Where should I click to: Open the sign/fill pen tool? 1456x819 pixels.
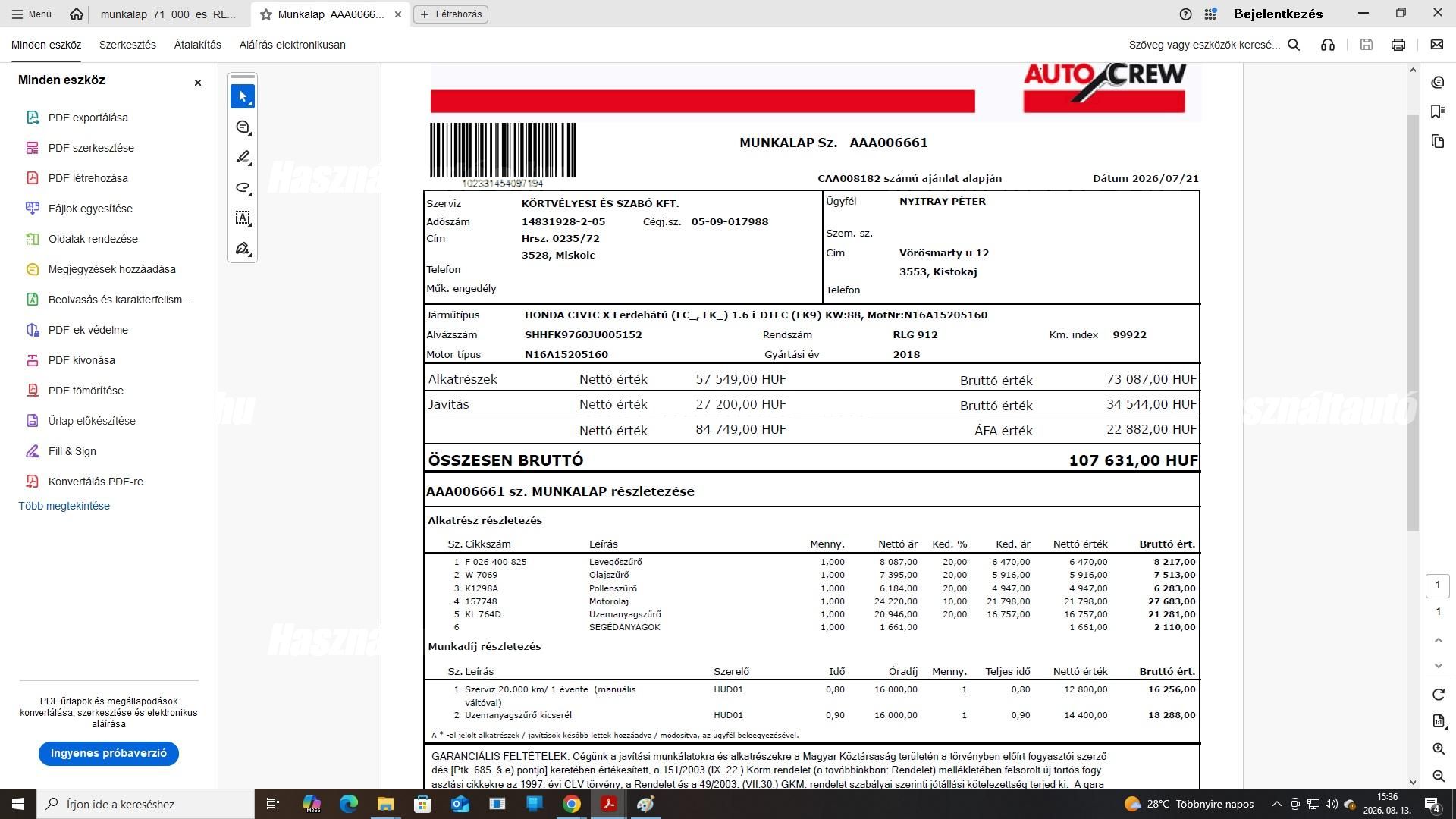243,249
